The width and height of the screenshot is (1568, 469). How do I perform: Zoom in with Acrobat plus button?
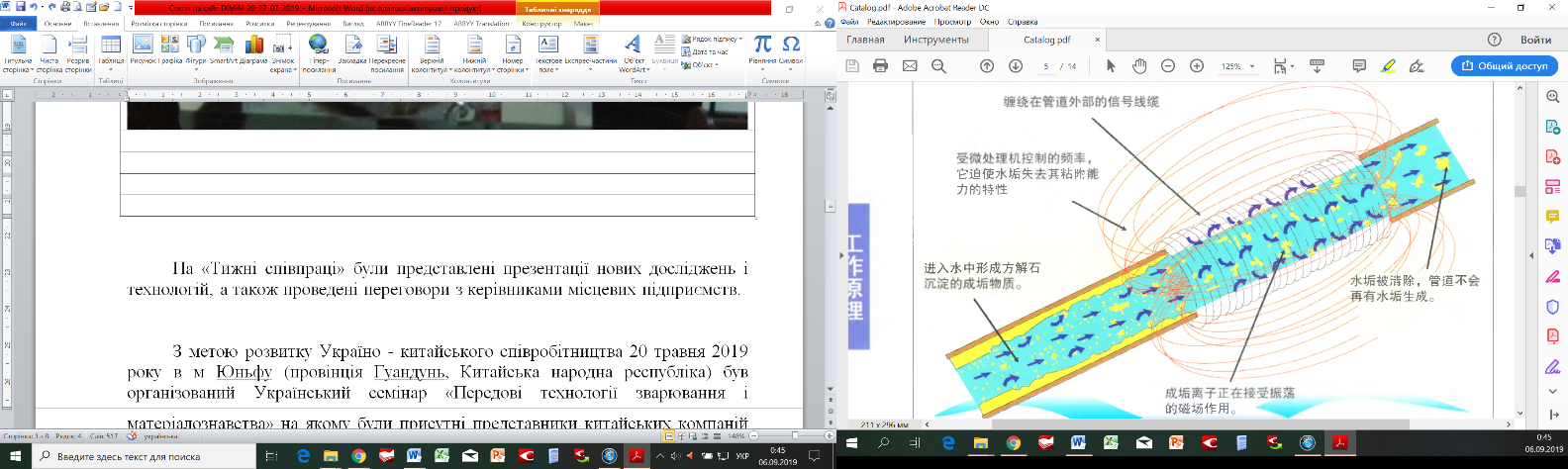1197,65
